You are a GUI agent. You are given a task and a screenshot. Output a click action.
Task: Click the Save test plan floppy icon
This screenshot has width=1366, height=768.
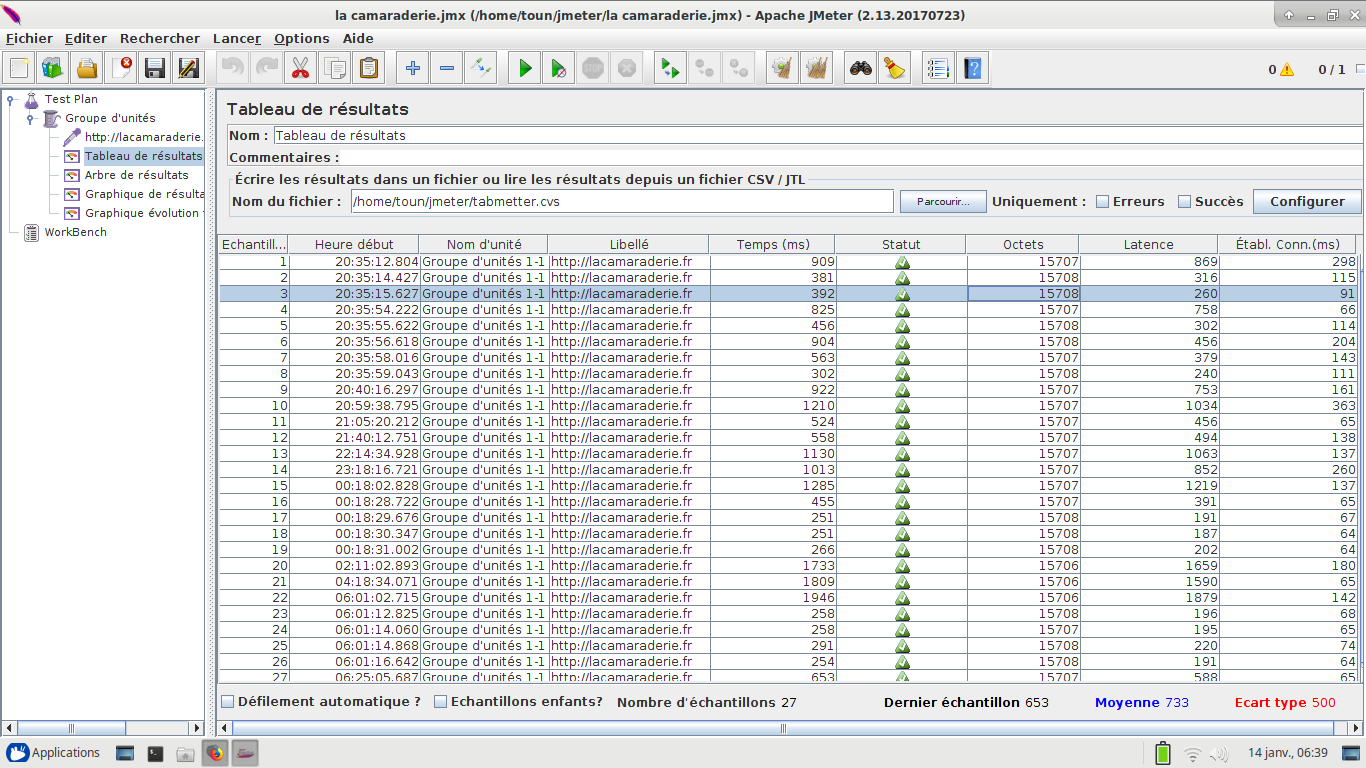(154, 68)
